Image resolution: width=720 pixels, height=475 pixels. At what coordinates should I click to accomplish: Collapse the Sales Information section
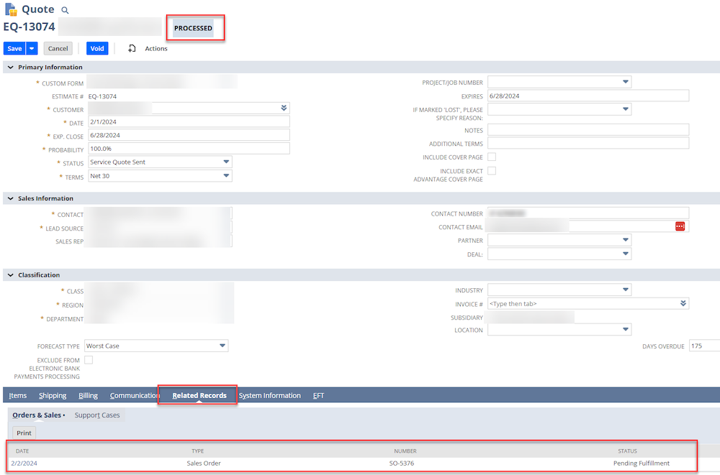(10, 198)
